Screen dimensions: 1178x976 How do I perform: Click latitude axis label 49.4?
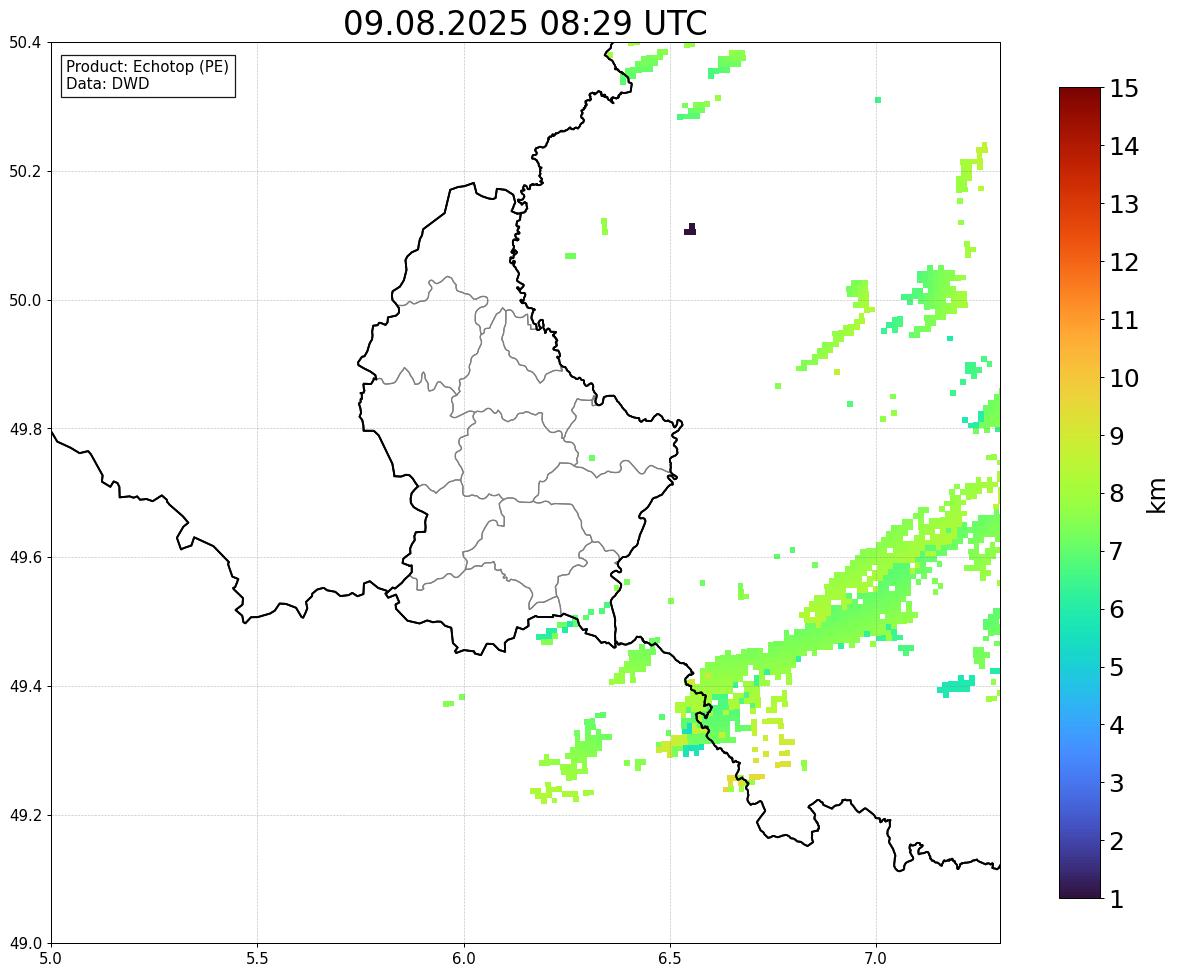[x=25, y=687]
